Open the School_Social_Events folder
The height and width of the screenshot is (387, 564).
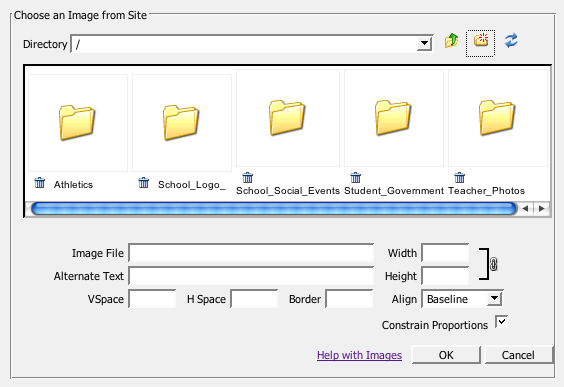click(x=287, y=118)
